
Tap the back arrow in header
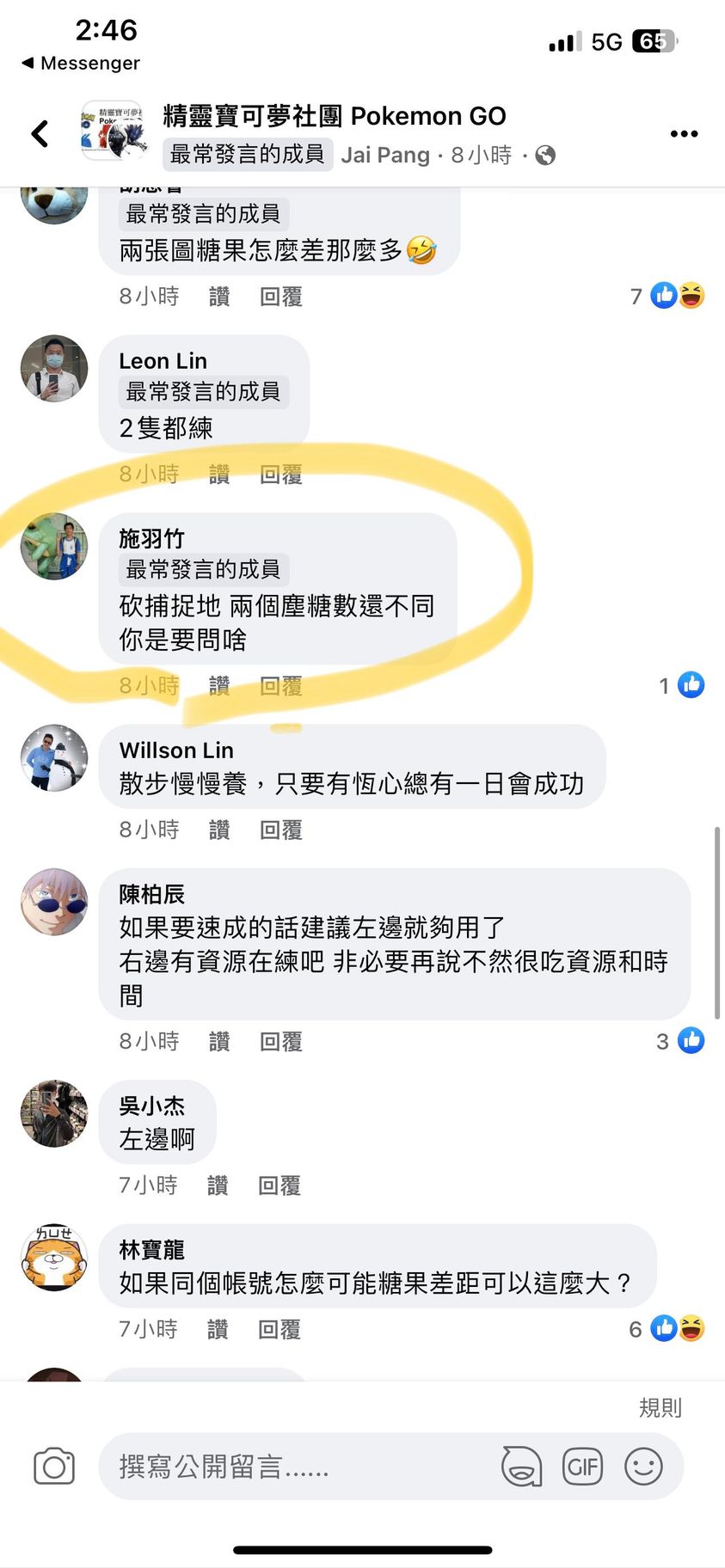[40, 133]
